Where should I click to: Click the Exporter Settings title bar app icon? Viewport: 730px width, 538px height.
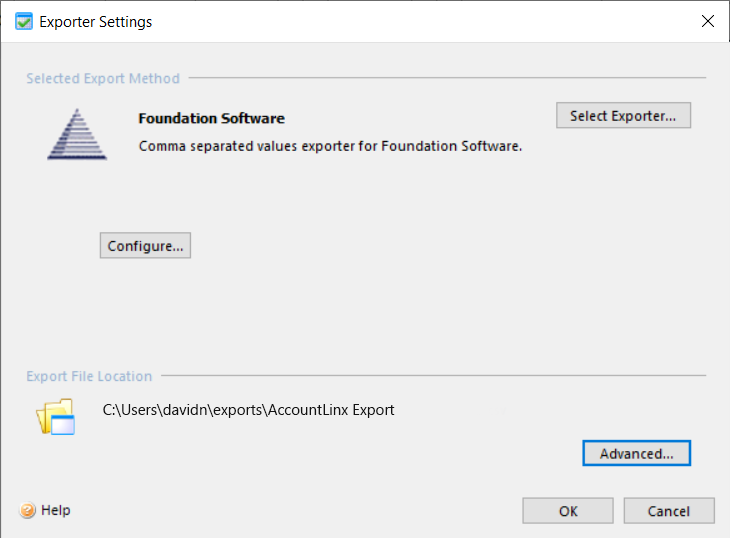point(24,21)
